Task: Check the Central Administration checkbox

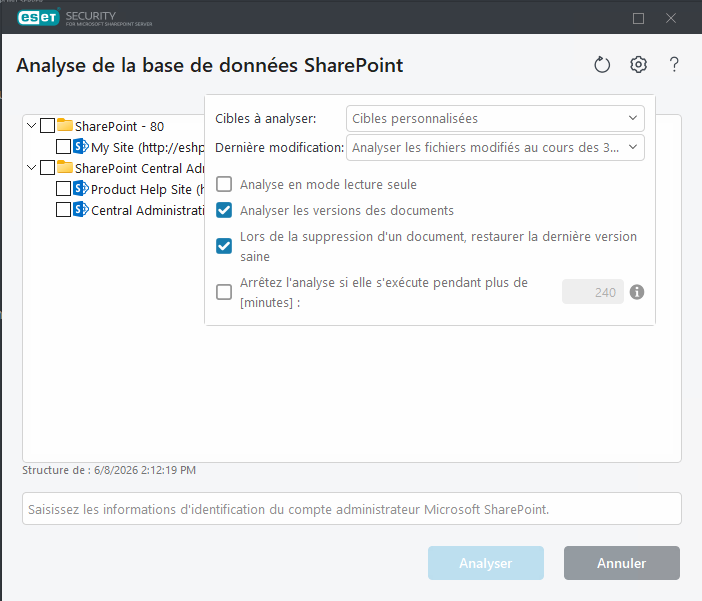Action: (63, 210)
